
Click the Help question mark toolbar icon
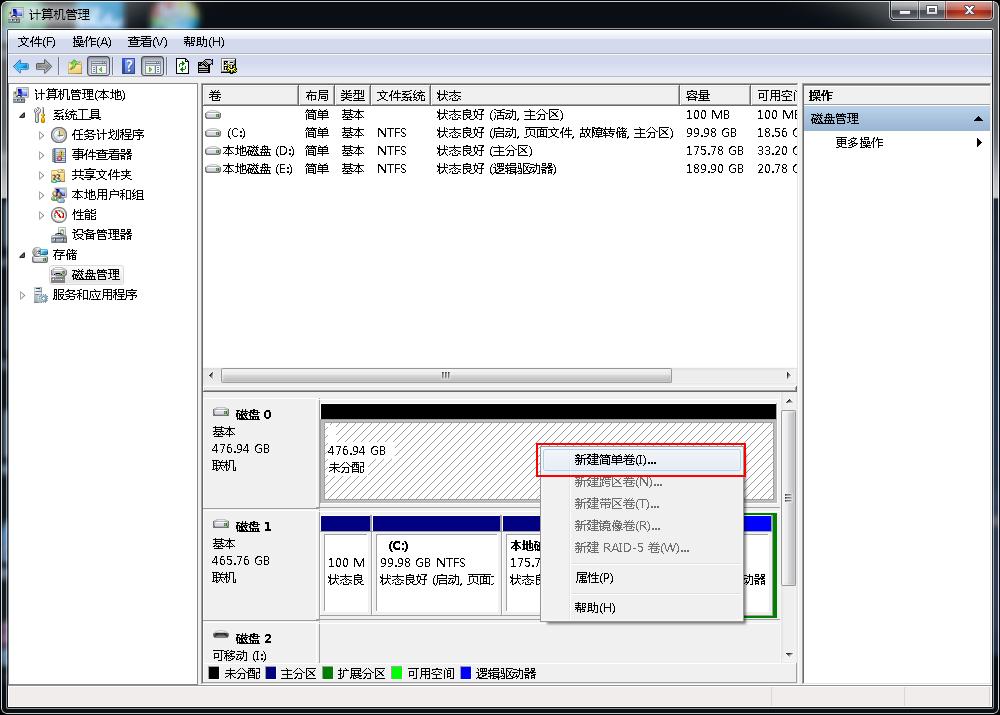127,66
